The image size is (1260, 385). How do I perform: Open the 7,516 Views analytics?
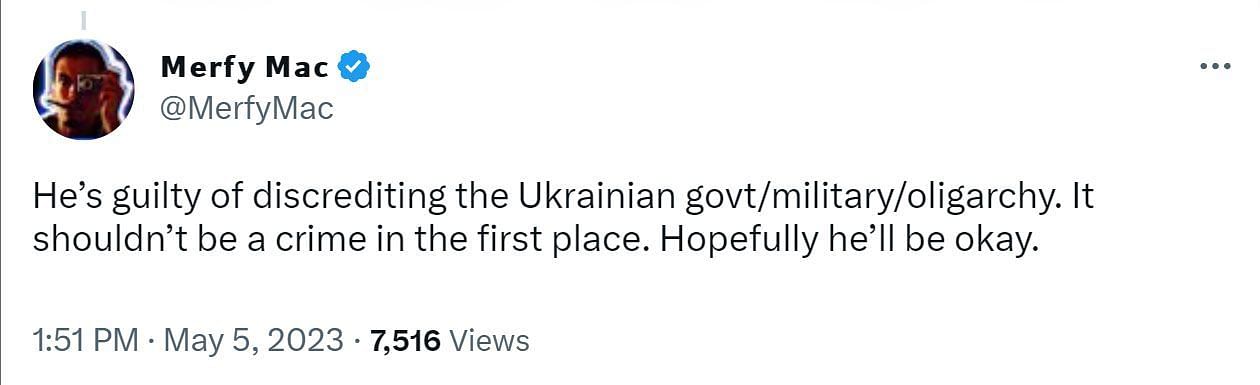(x=449, y=341)
